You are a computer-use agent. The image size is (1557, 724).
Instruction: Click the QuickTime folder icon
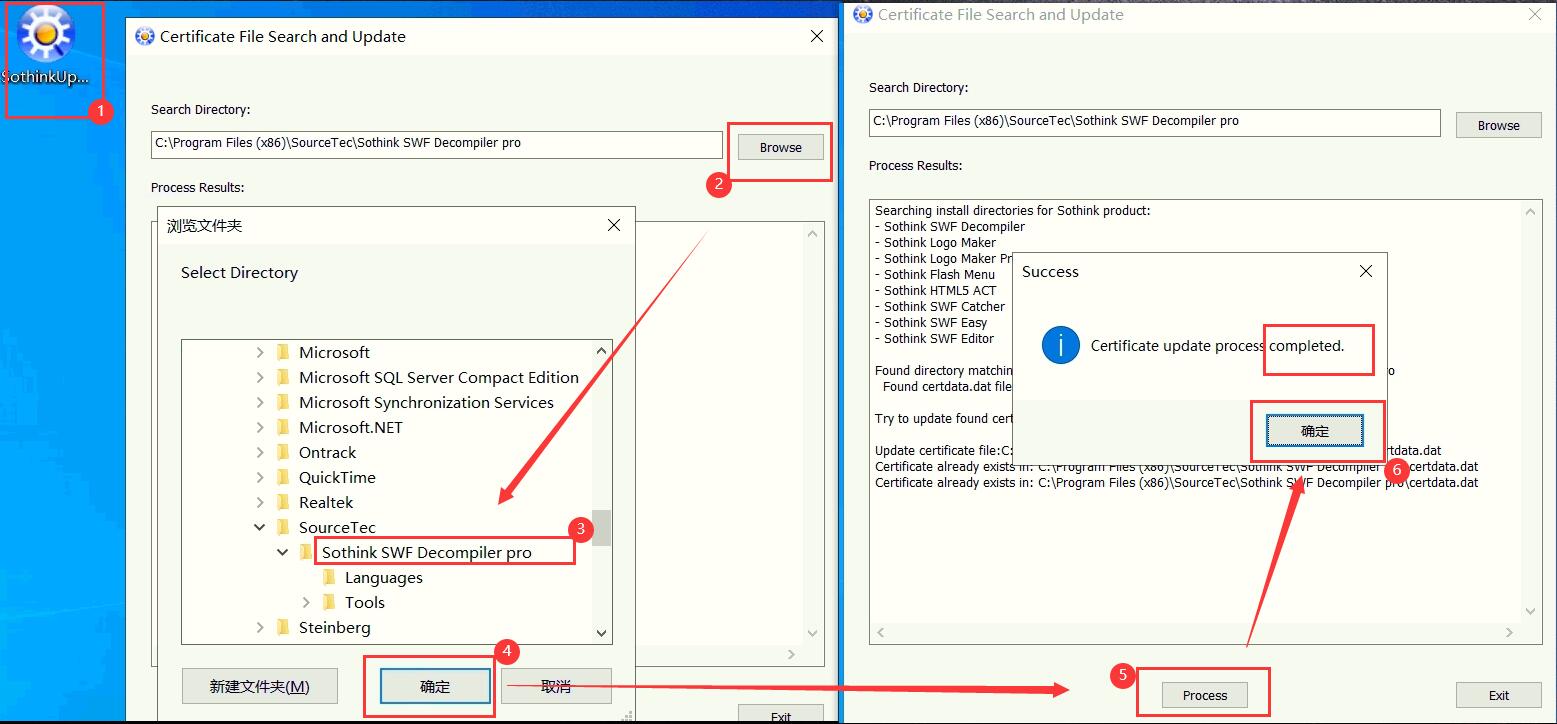(283, 477)
